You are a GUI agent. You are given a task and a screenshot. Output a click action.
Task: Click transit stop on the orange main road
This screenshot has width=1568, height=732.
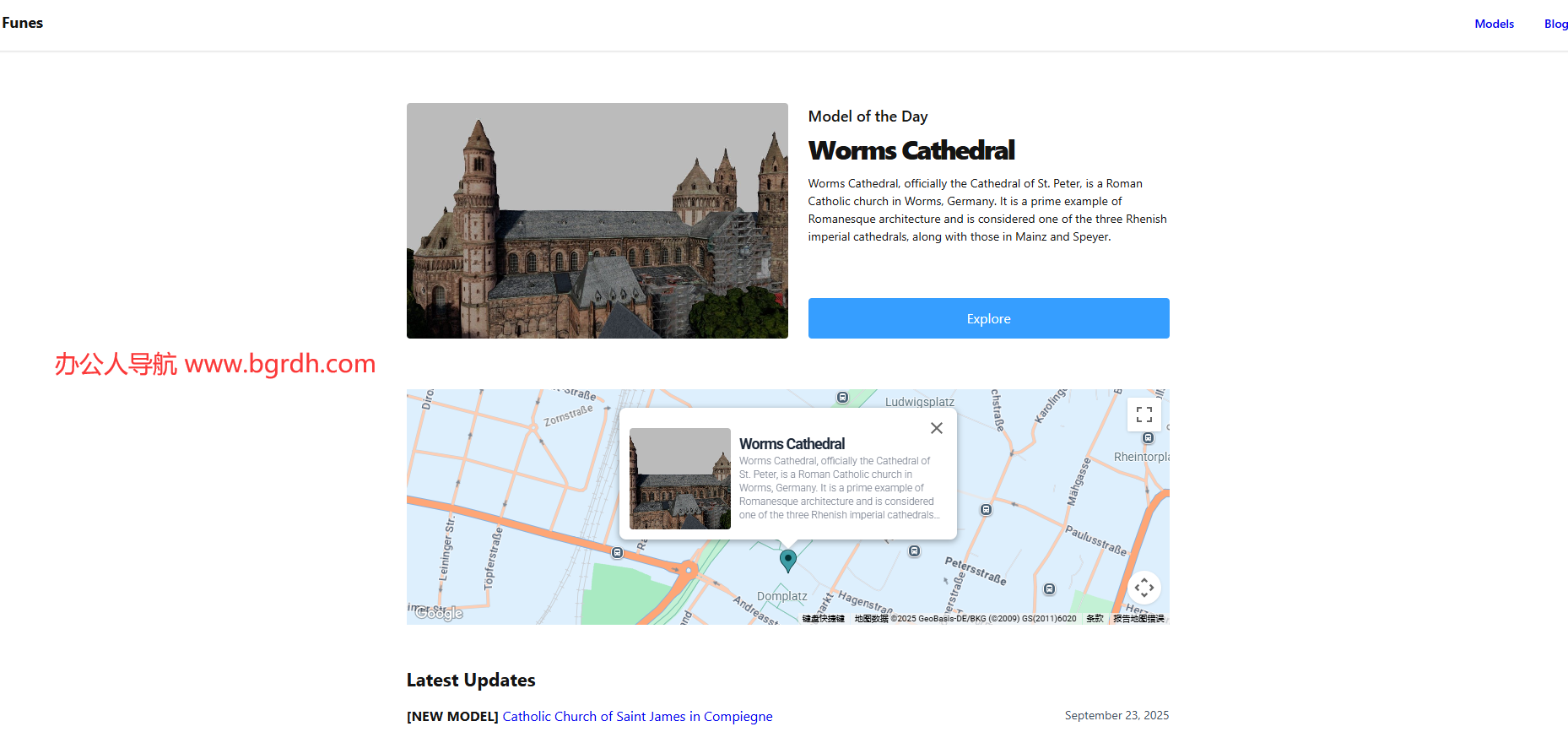[617, 553]
